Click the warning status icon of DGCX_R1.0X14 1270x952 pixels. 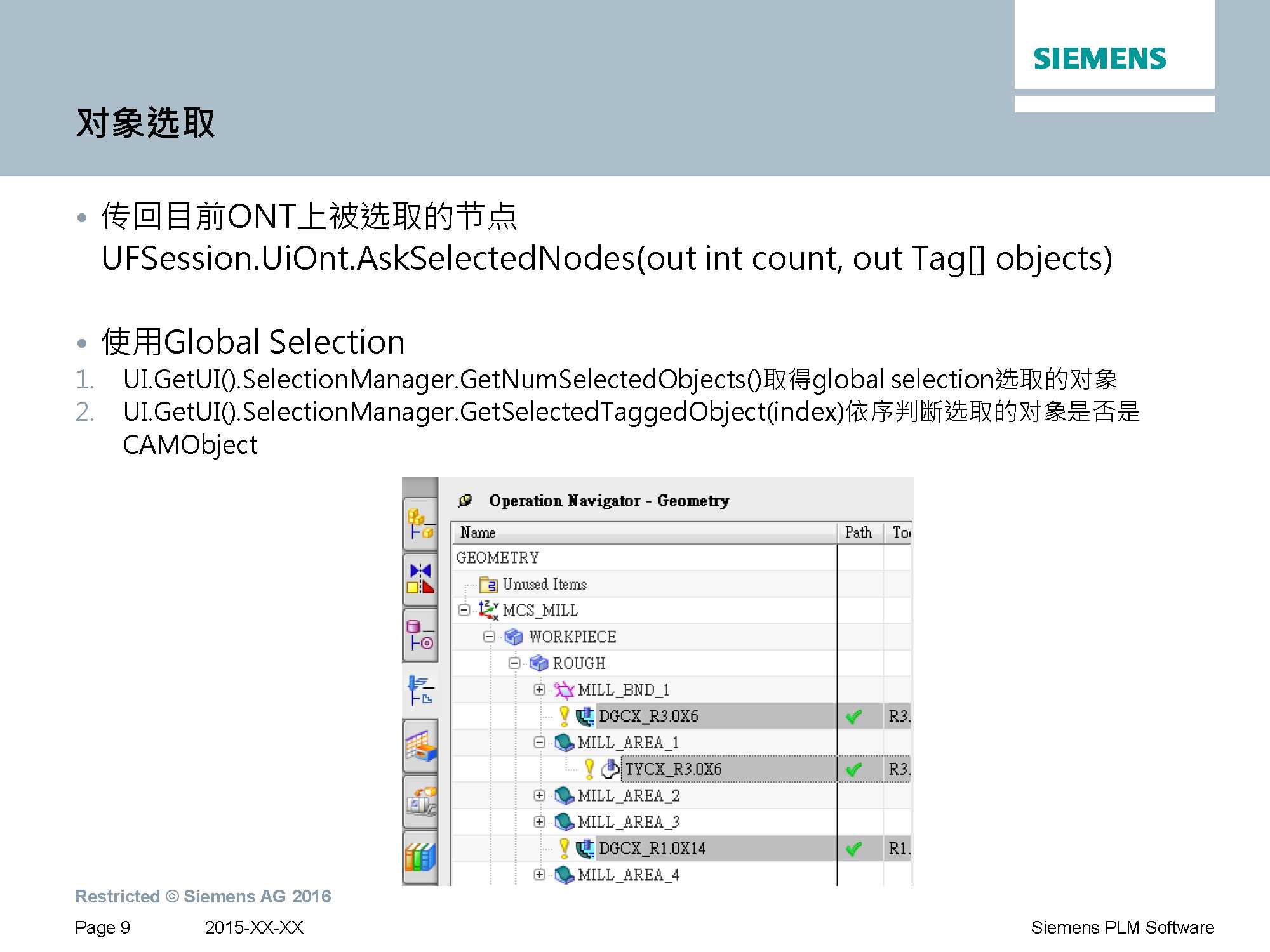click(564, 848)
